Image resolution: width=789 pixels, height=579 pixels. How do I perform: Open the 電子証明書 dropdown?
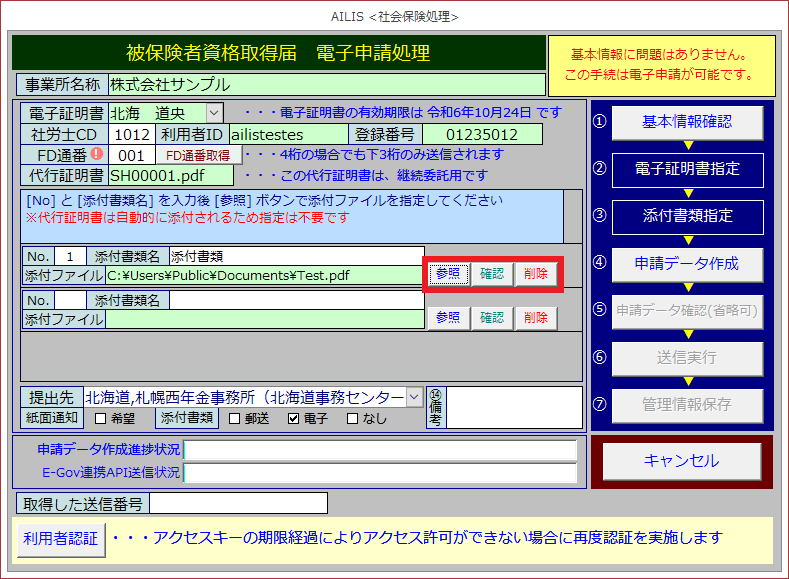(x=215, y=113)
